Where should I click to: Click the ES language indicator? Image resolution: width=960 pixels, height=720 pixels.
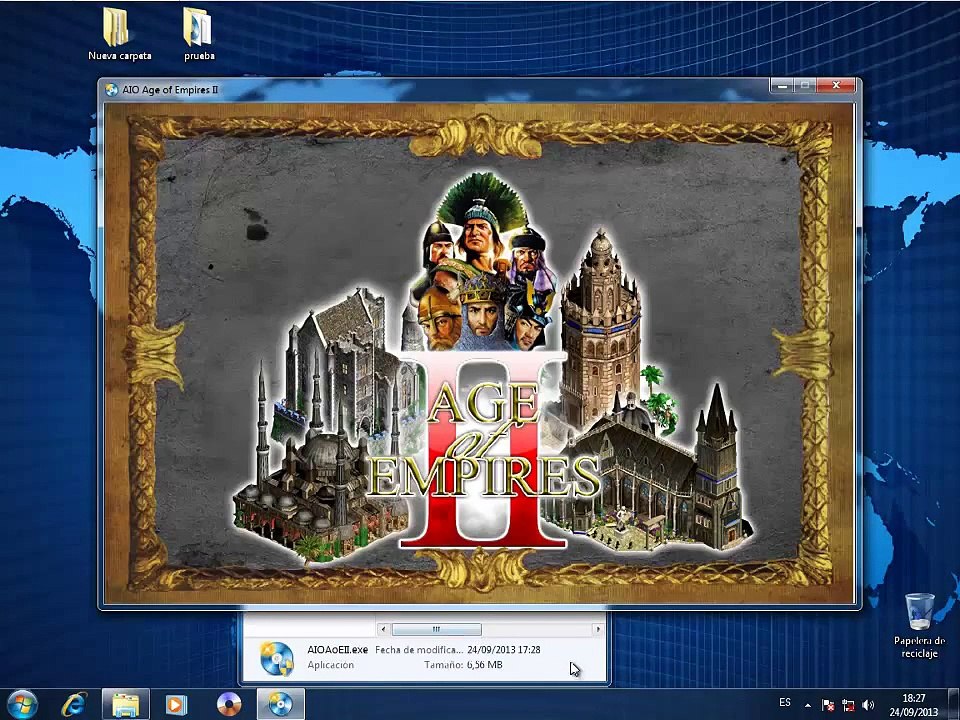(x=785, y=702)
